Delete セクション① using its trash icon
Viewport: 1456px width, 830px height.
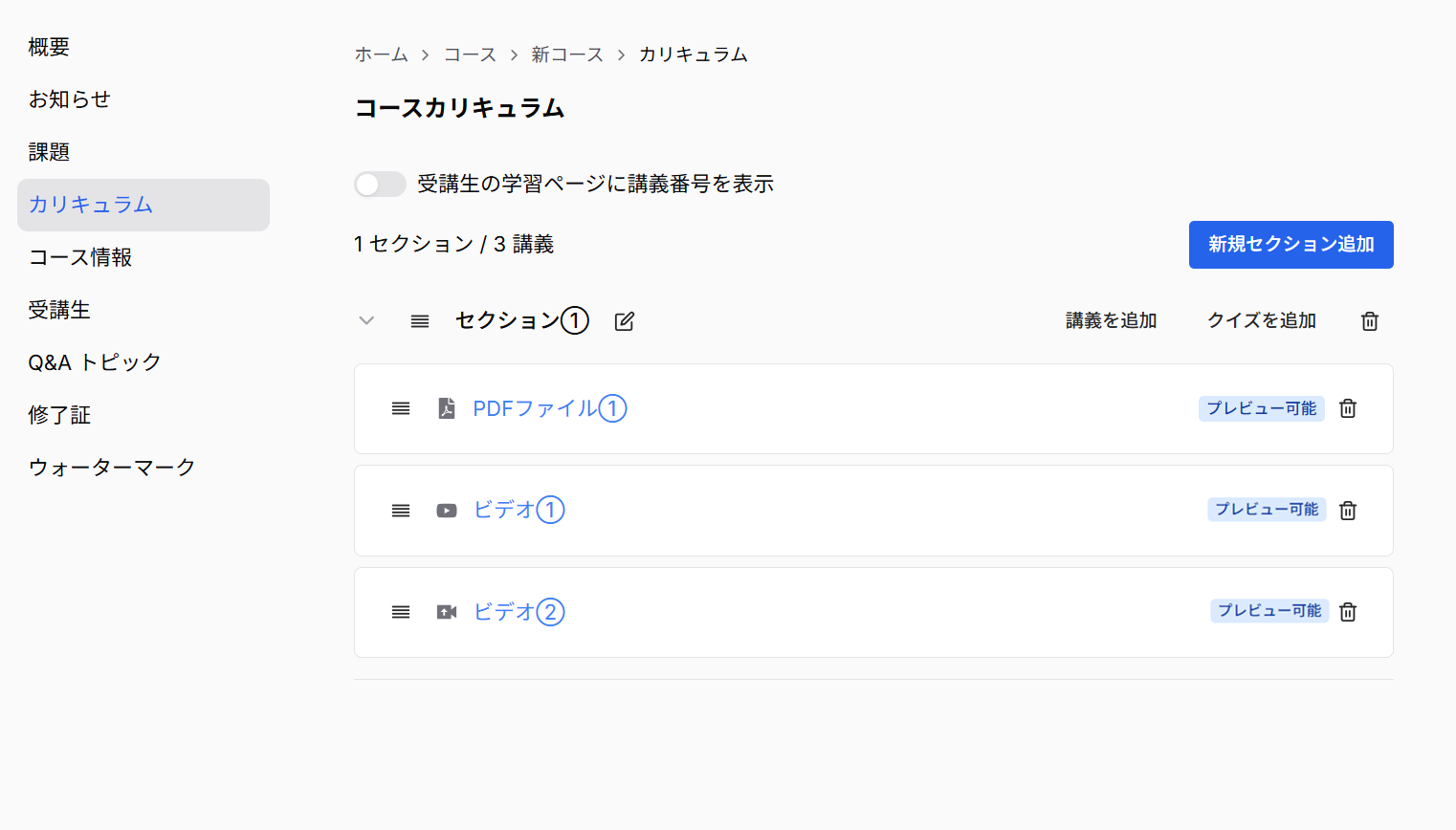click(x=1369, y=320)
